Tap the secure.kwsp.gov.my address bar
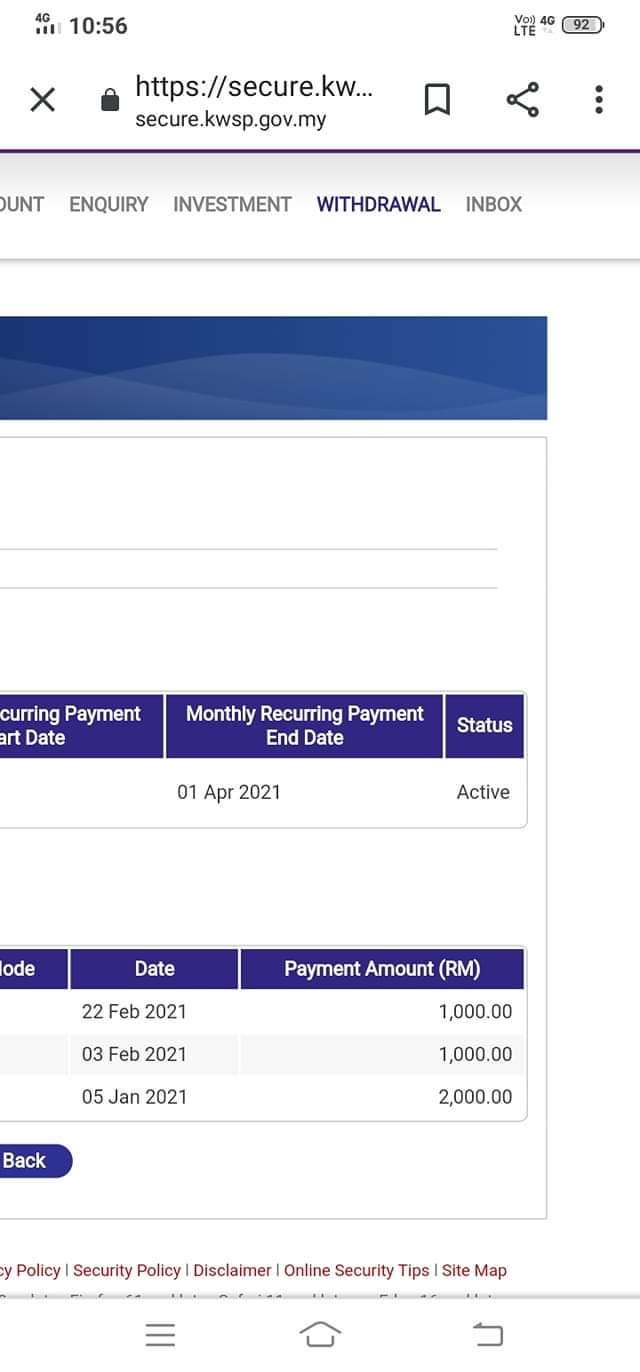The height and width of the screenshot is (1372, 640). pos(254,100)
